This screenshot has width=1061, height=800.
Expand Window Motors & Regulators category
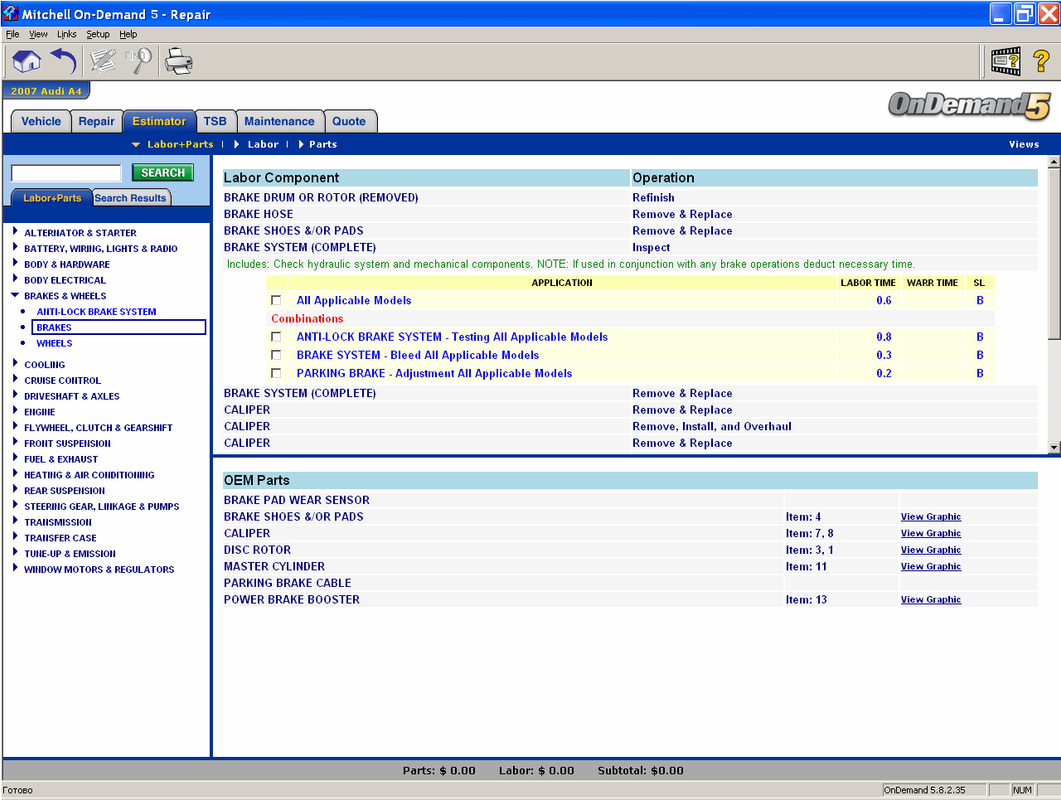click(x=15, y=569)
